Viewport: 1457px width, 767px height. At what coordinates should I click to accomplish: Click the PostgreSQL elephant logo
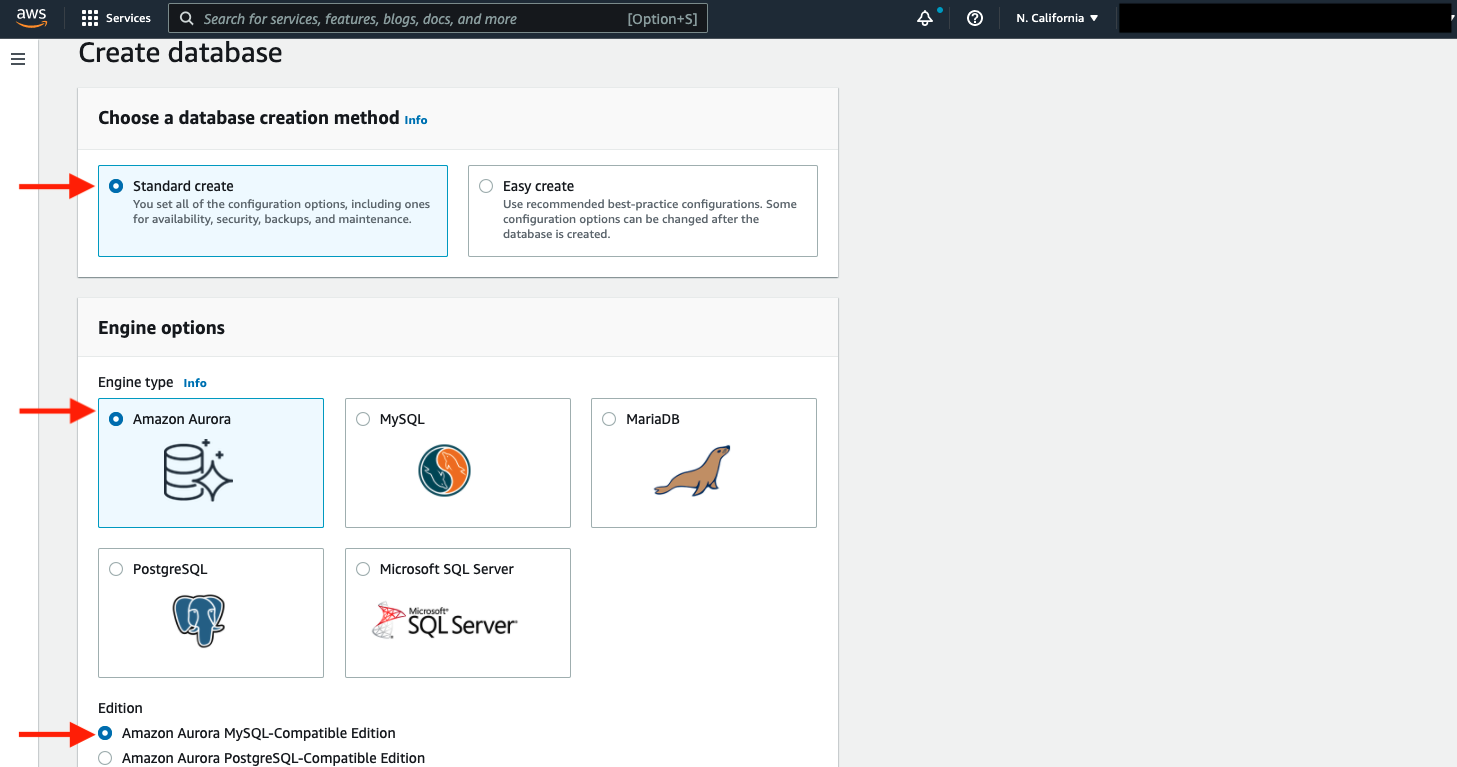198,620
